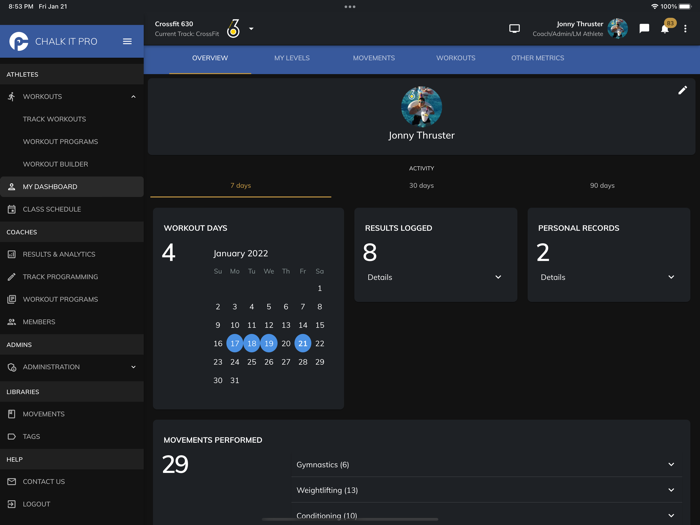The width and height of the screenshot is (700, 525).
Task: Click January 1 on the calendar
Action: (x=320, y=288)
